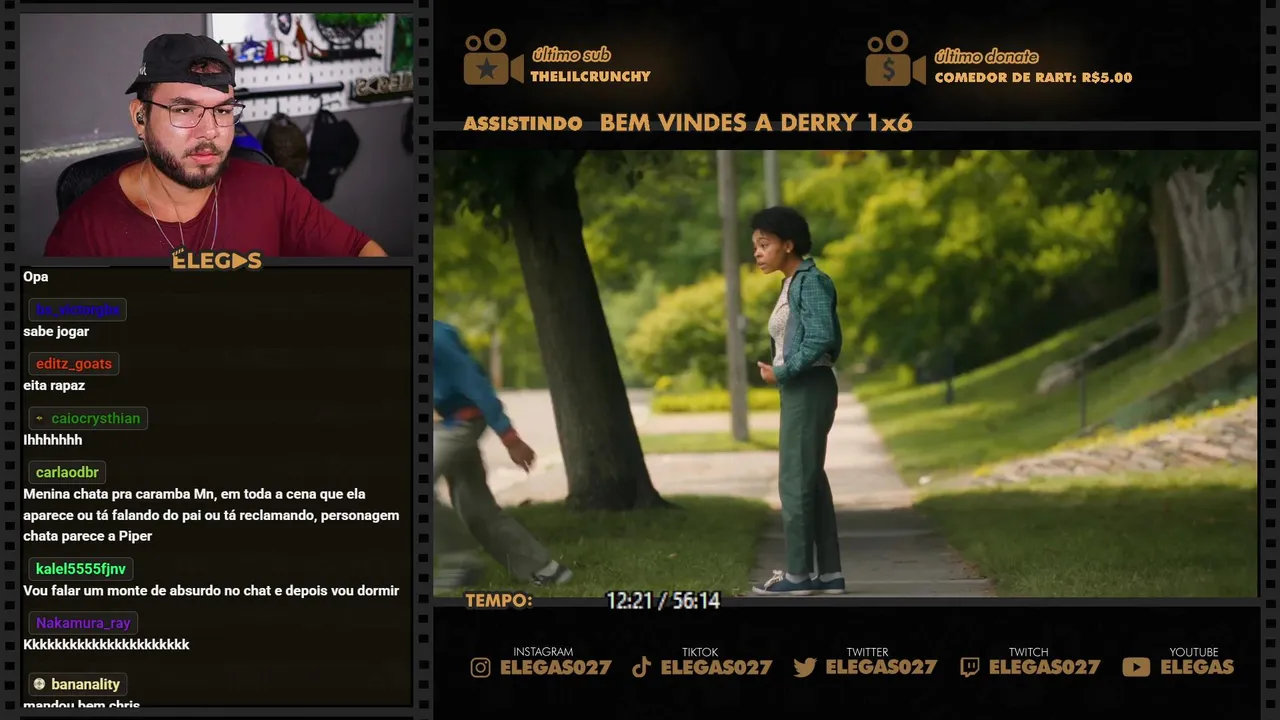This screenshot has height=720, width=1280.
Task: Click the chat message 'Ihhhhhhh'
Action: pos(52,440)
